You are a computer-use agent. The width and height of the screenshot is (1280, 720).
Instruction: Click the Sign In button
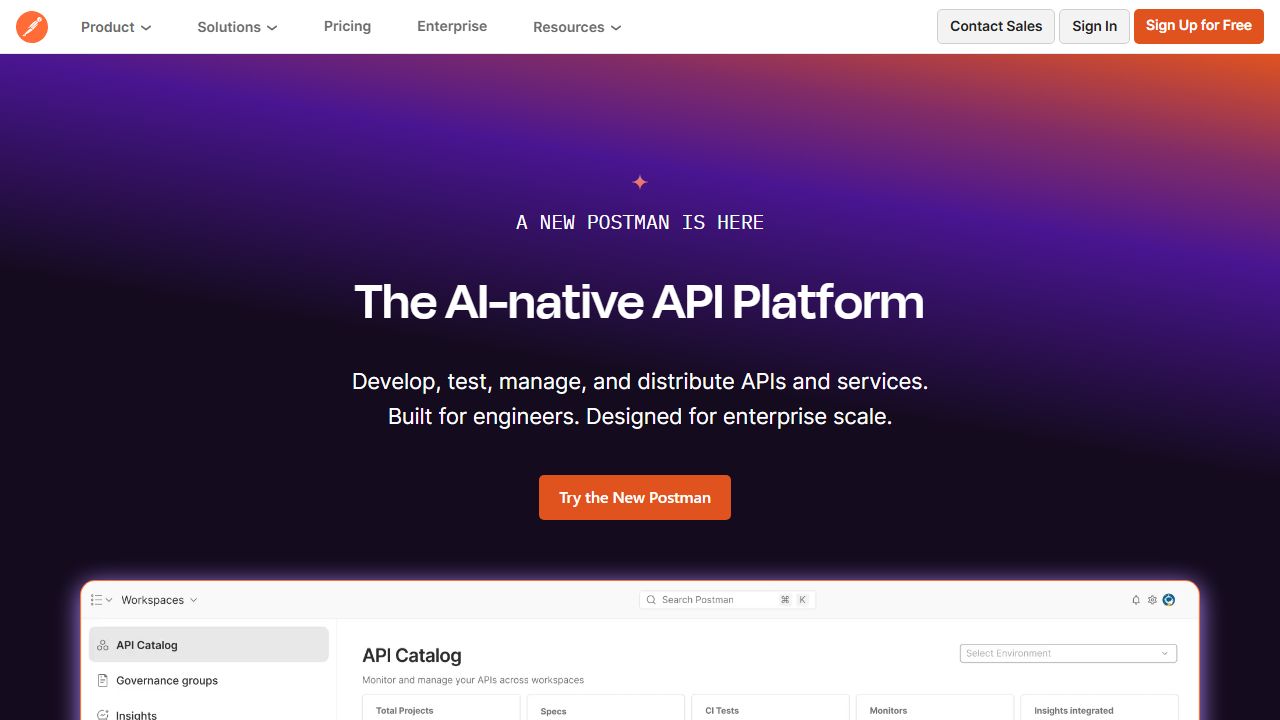(x=1094, y=26)
